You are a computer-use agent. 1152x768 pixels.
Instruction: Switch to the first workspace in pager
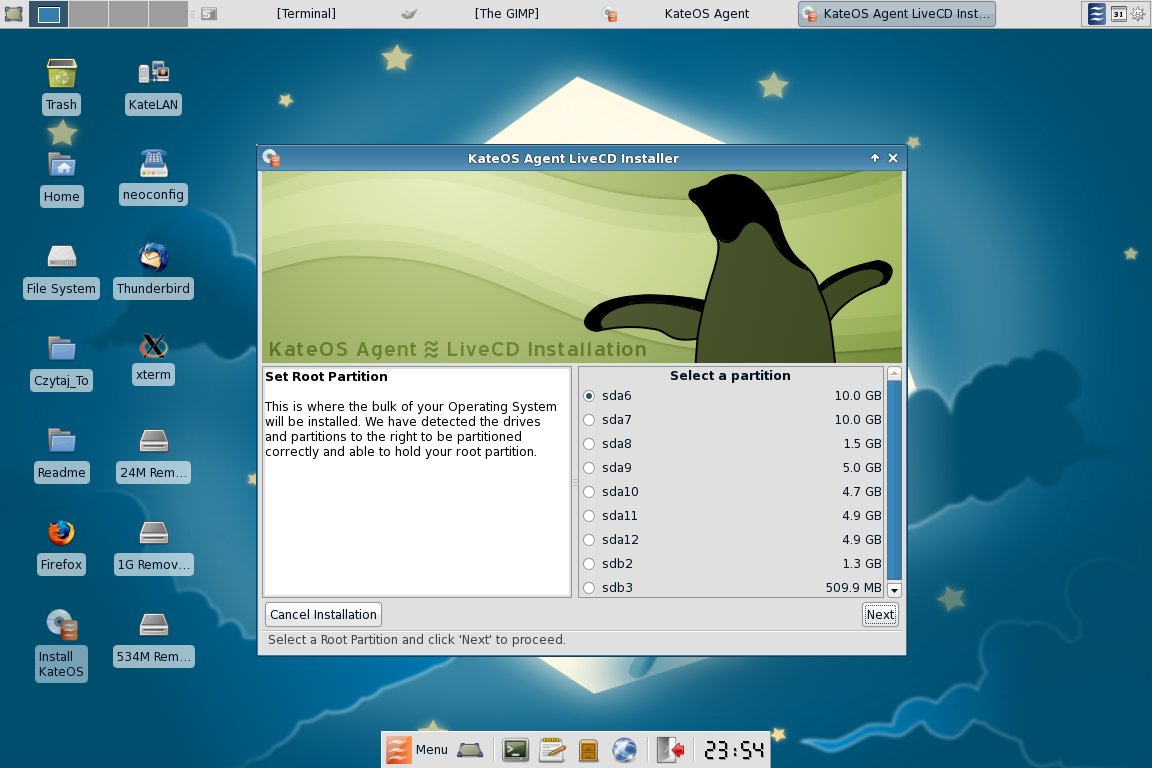tap(48, 14)
